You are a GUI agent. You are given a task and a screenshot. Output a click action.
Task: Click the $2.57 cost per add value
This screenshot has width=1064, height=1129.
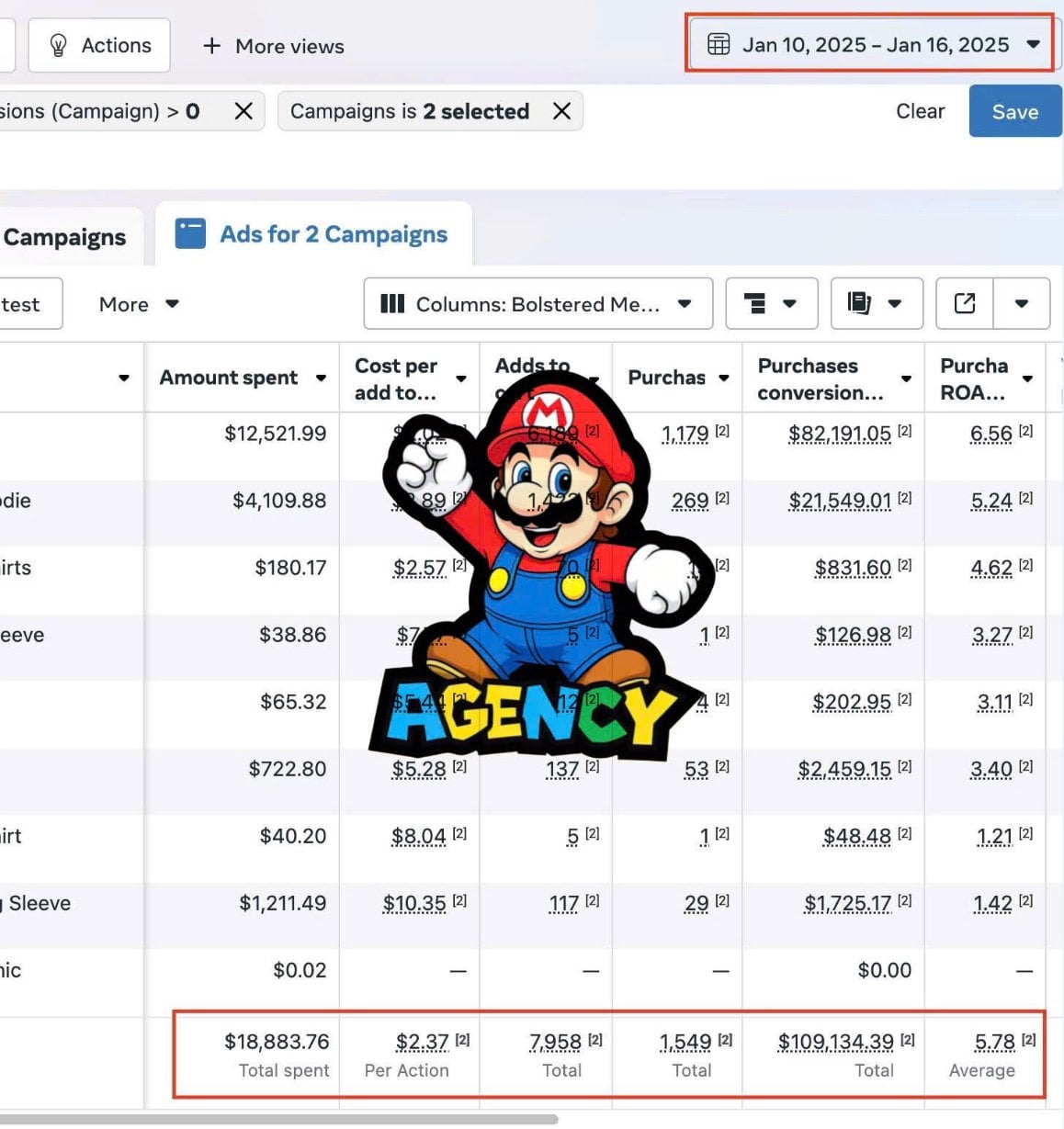click(x=420, y=568)
